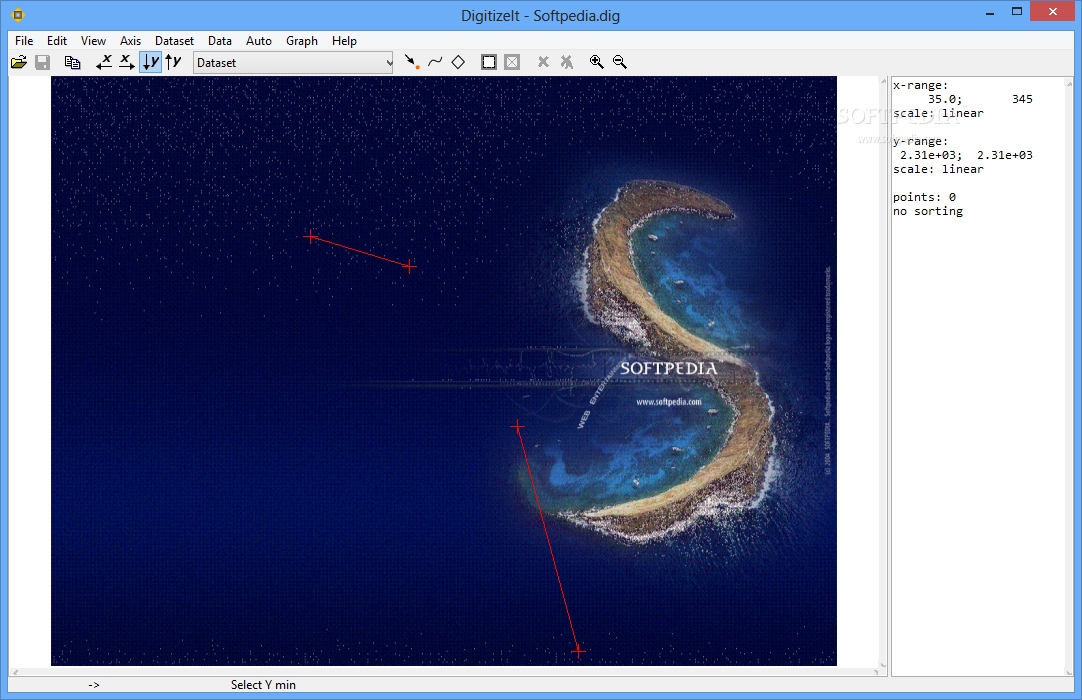Click the 'points: 0' text

click(924, 197)
